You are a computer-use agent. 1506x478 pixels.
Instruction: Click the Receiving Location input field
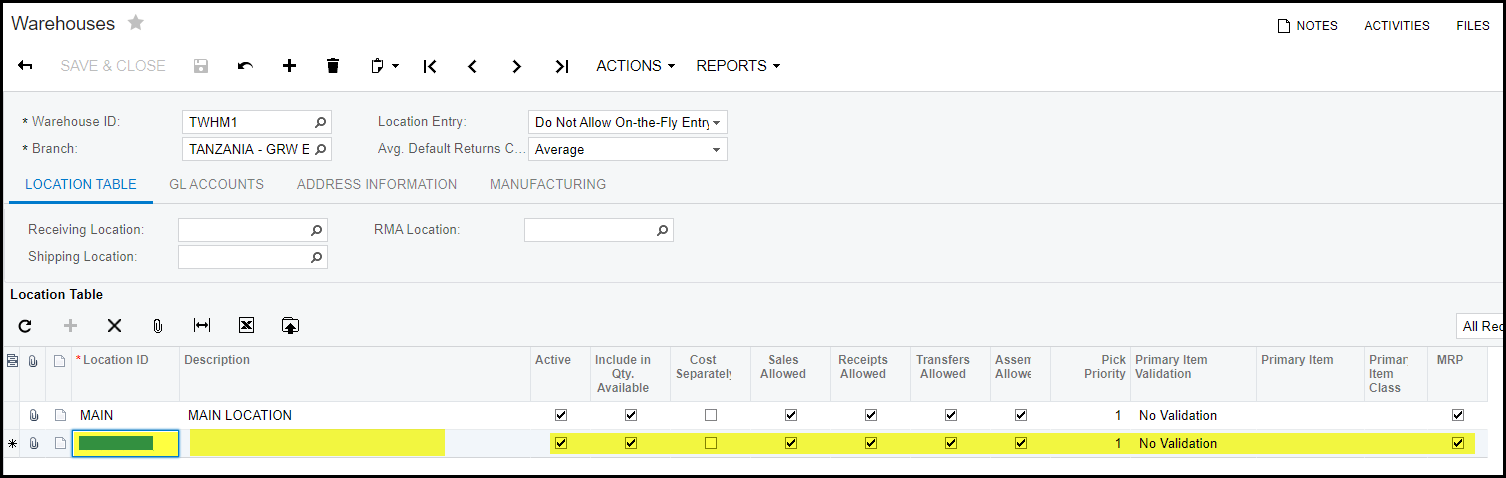coord(243,230)
